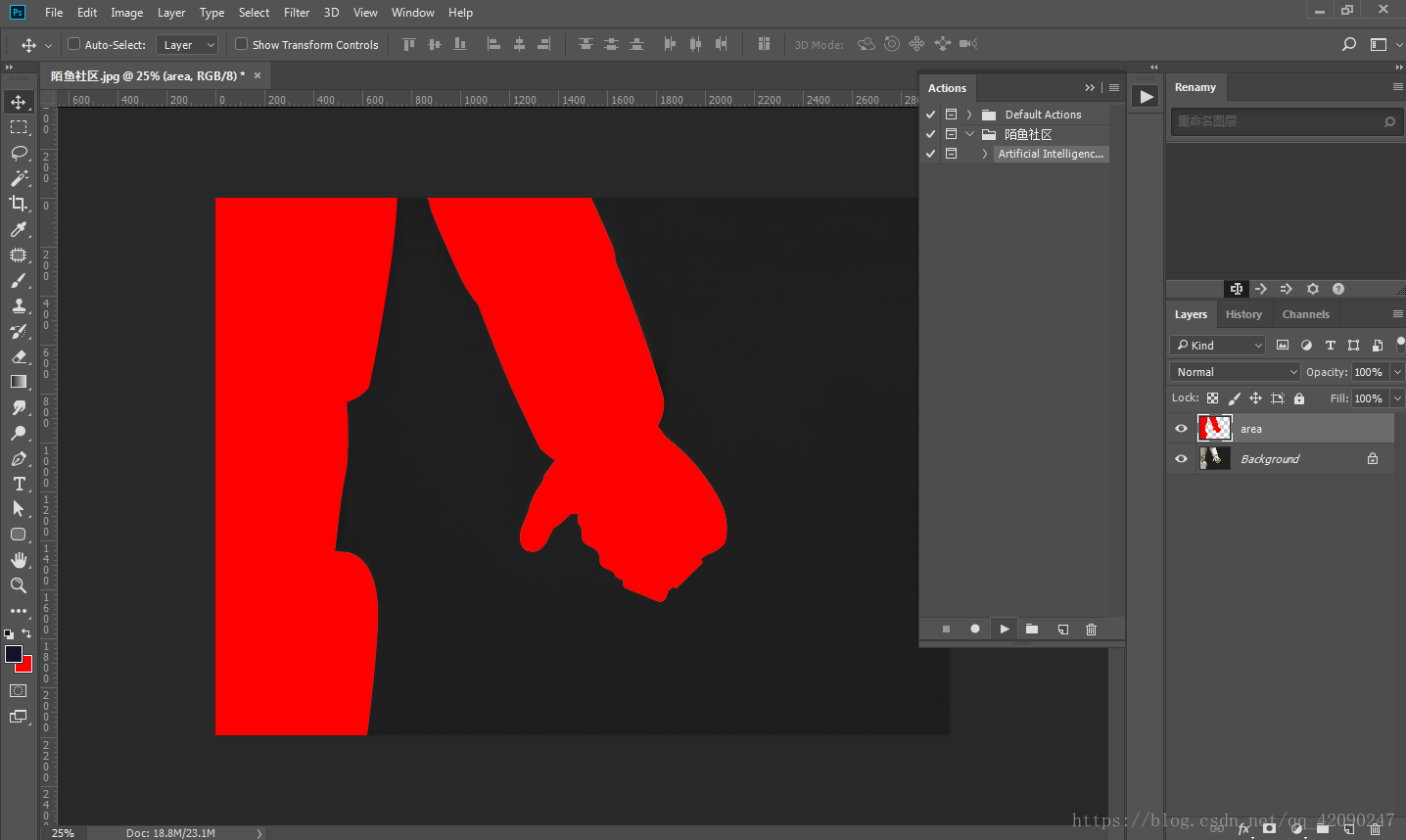Open the Window menu
1406x840 pixels.
coord(413,13)
